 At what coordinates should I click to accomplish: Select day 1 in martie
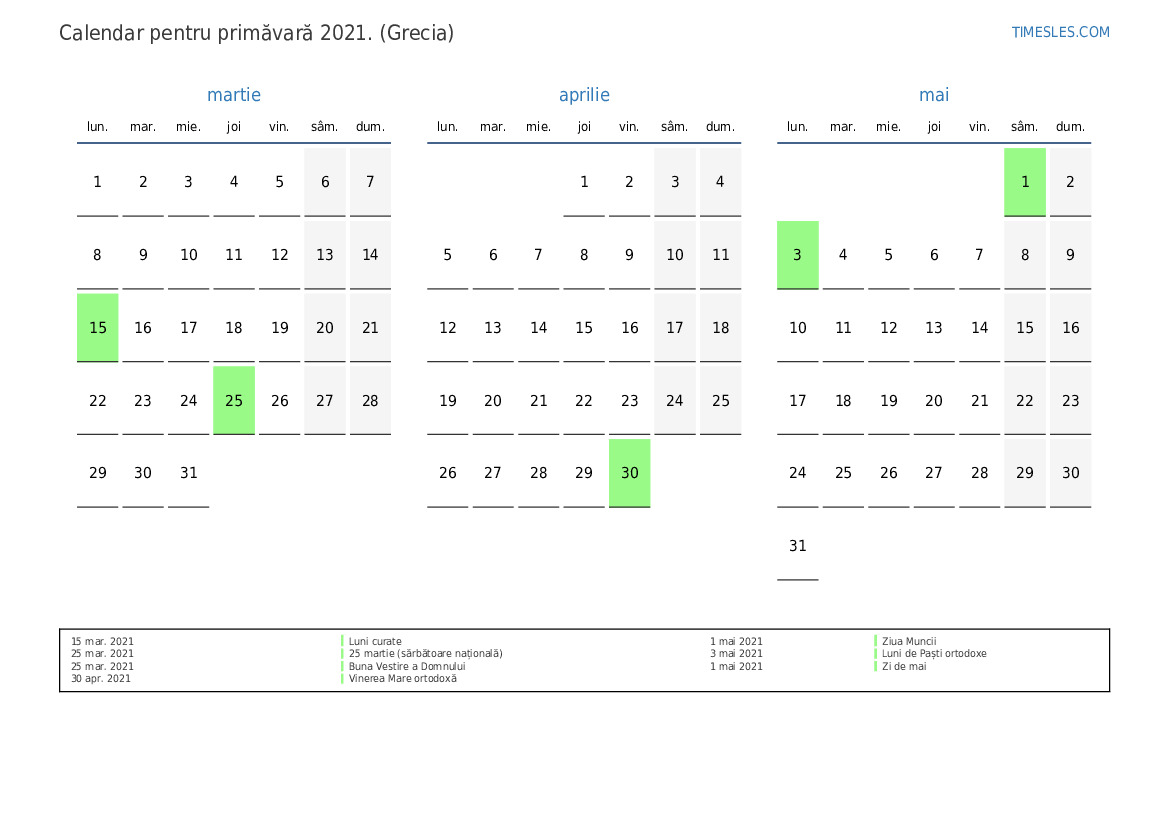[x=98, y=182]
